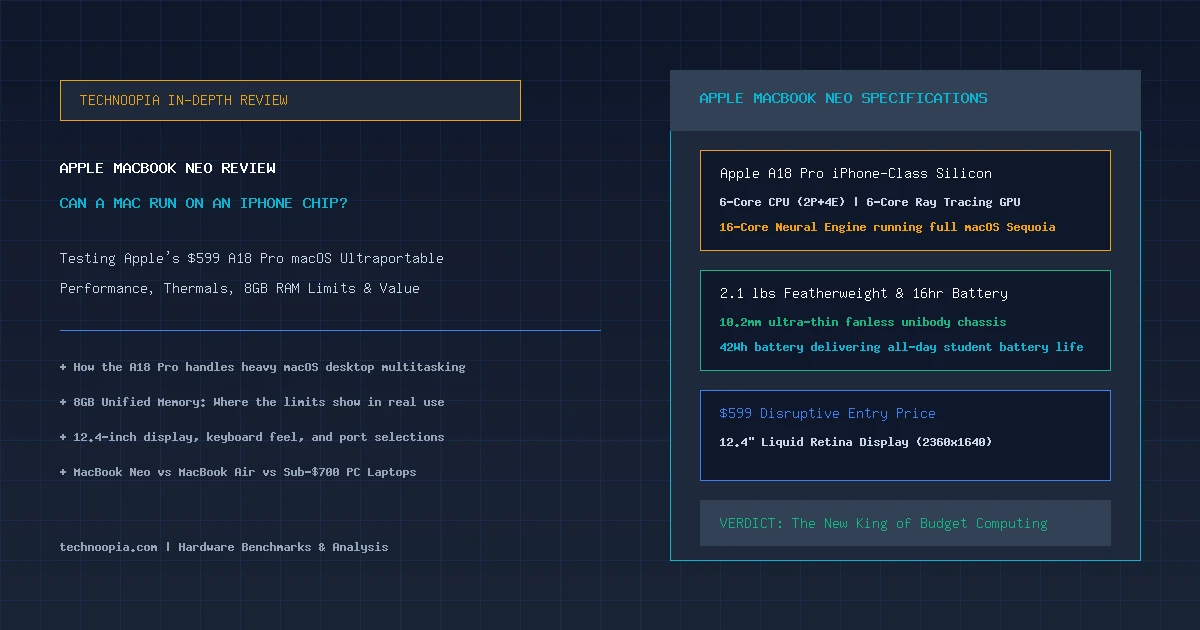Click the 8GB Unified Memory limits bullet
The image size is (1200, 630).
[x=252, y=402]
